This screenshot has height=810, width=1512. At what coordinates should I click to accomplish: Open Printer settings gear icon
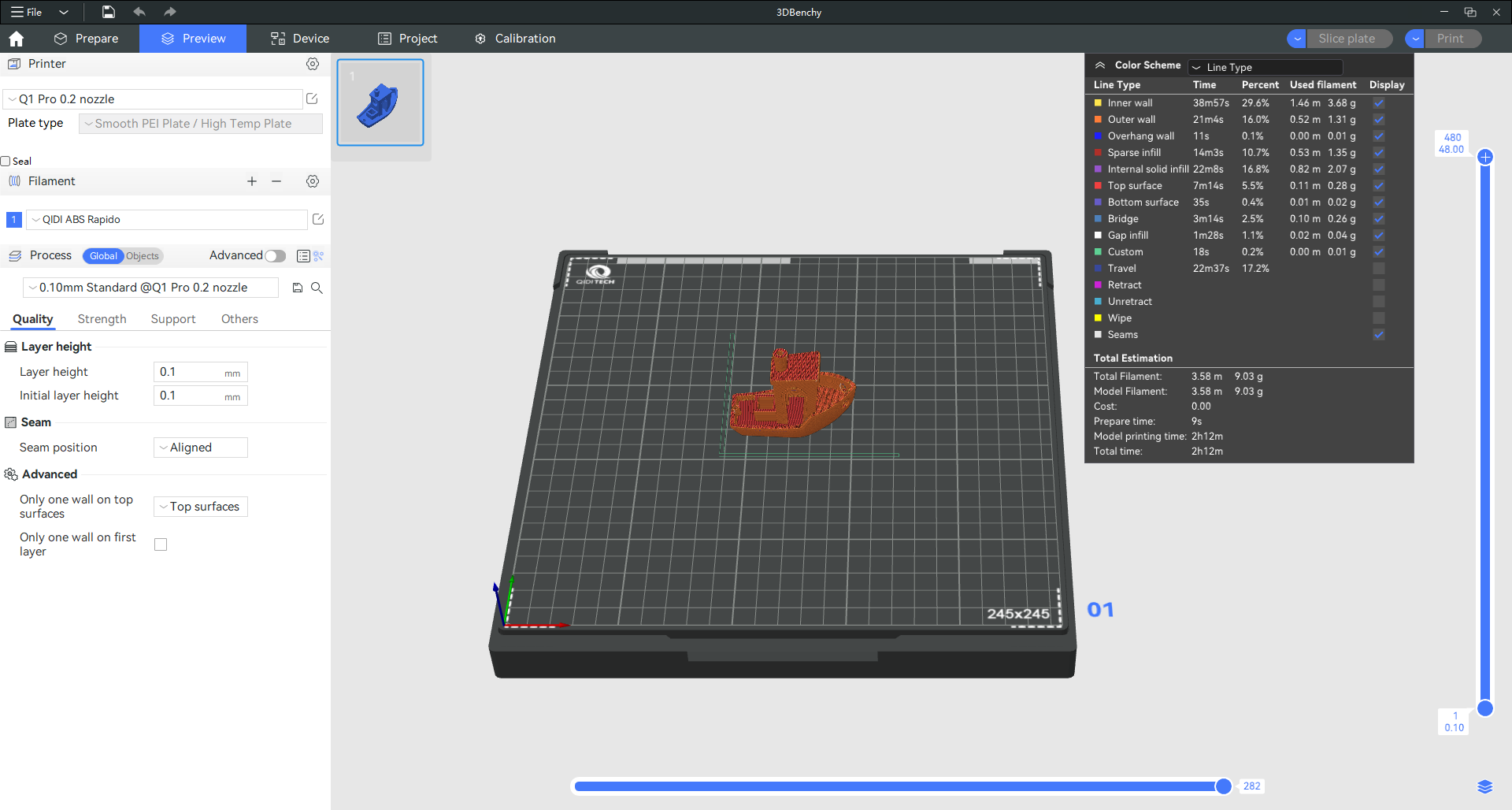pos(313,64)
